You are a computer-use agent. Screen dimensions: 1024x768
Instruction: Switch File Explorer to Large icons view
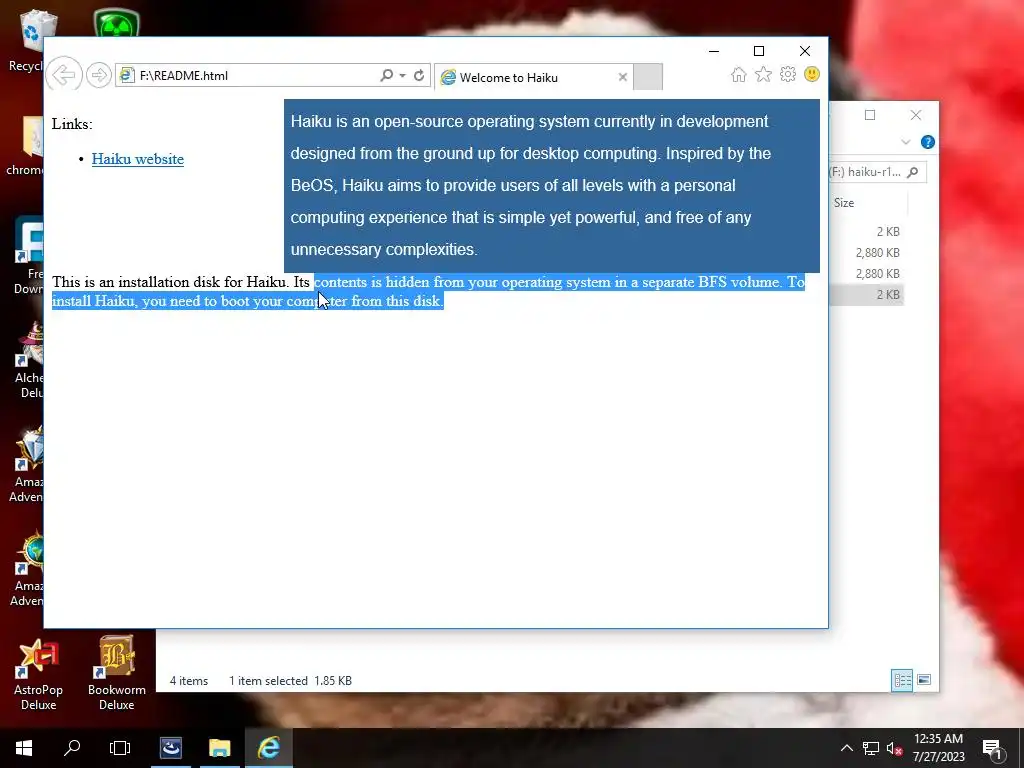point(923,680)
